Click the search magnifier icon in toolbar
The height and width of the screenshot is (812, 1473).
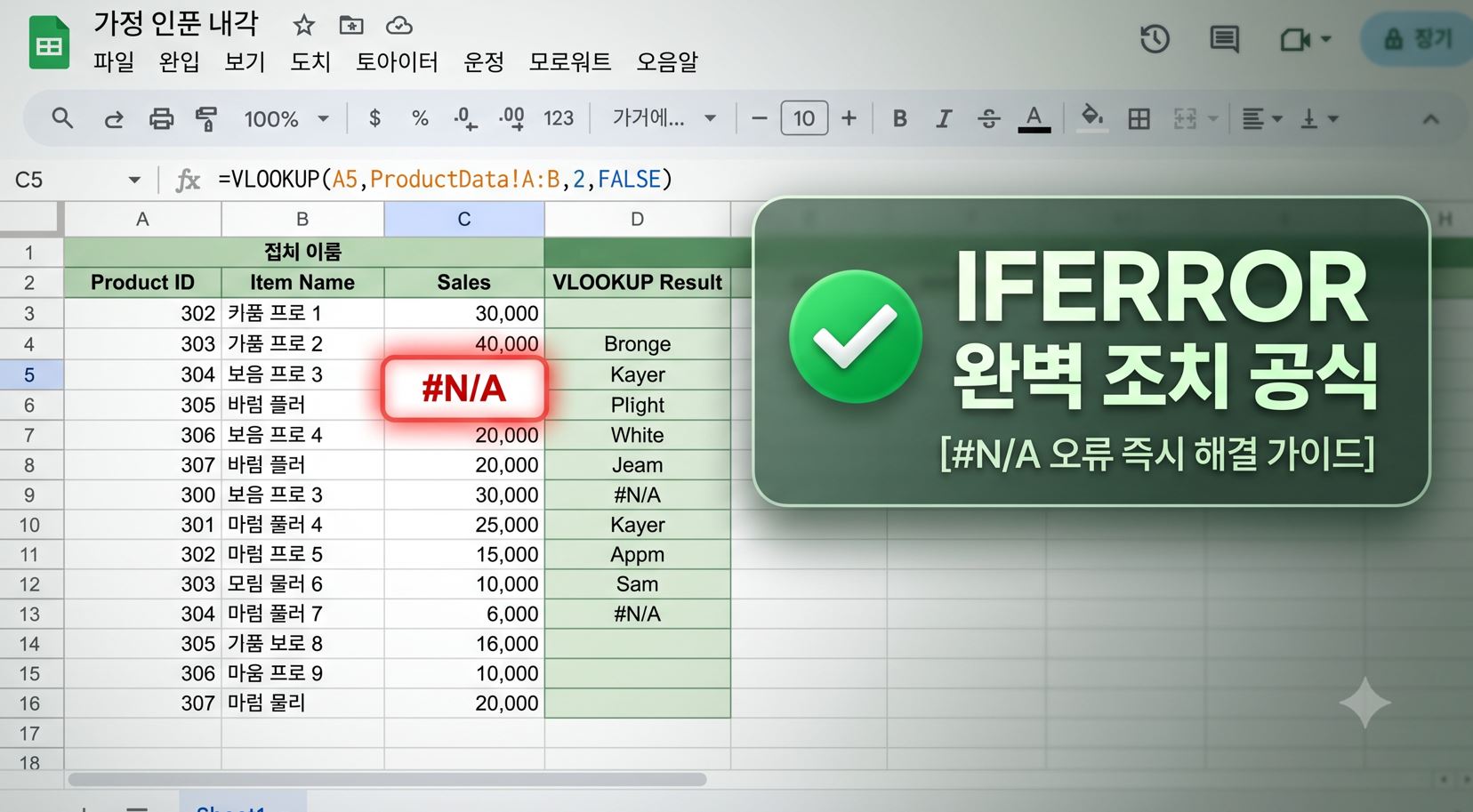pyautogui.click(x=61, y=117)
